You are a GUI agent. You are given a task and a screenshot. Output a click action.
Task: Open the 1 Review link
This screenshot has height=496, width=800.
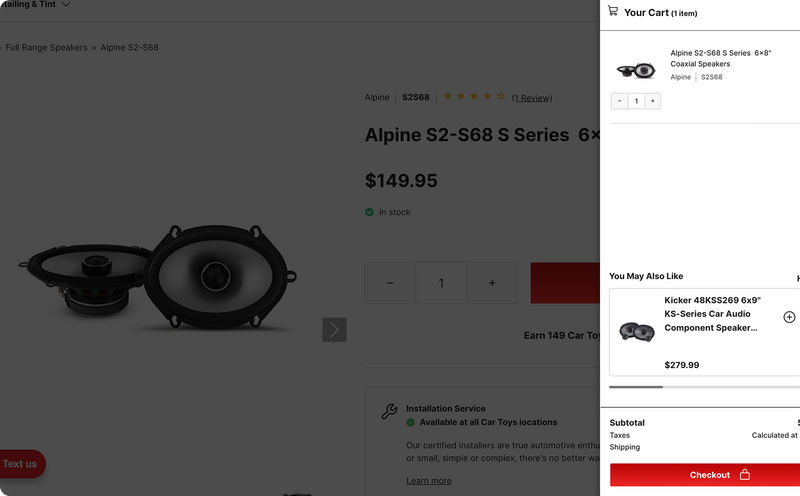pos(532,98)
